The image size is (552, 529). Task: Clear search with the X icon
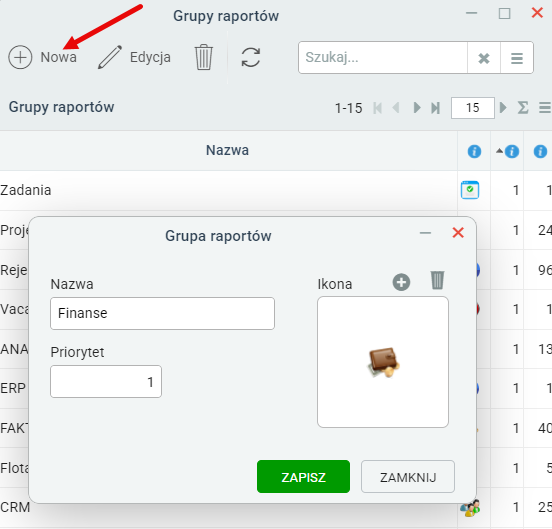[484, 58]
